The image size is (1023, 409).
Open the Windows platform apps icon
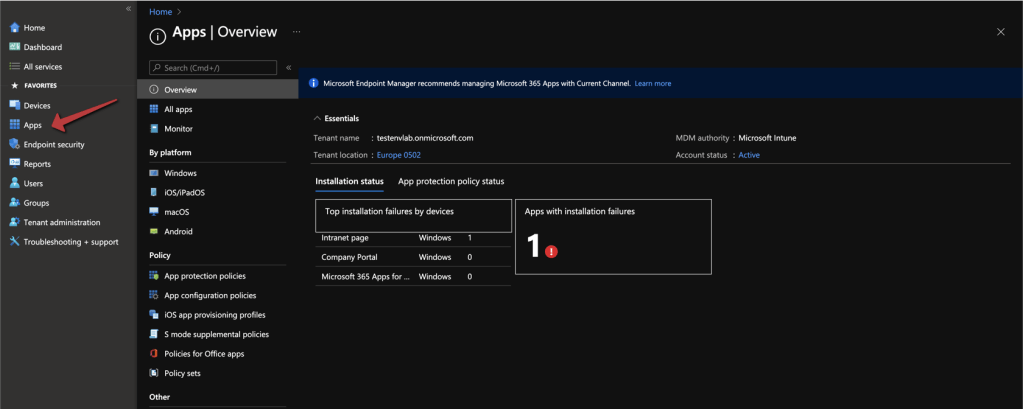(154, 173)
